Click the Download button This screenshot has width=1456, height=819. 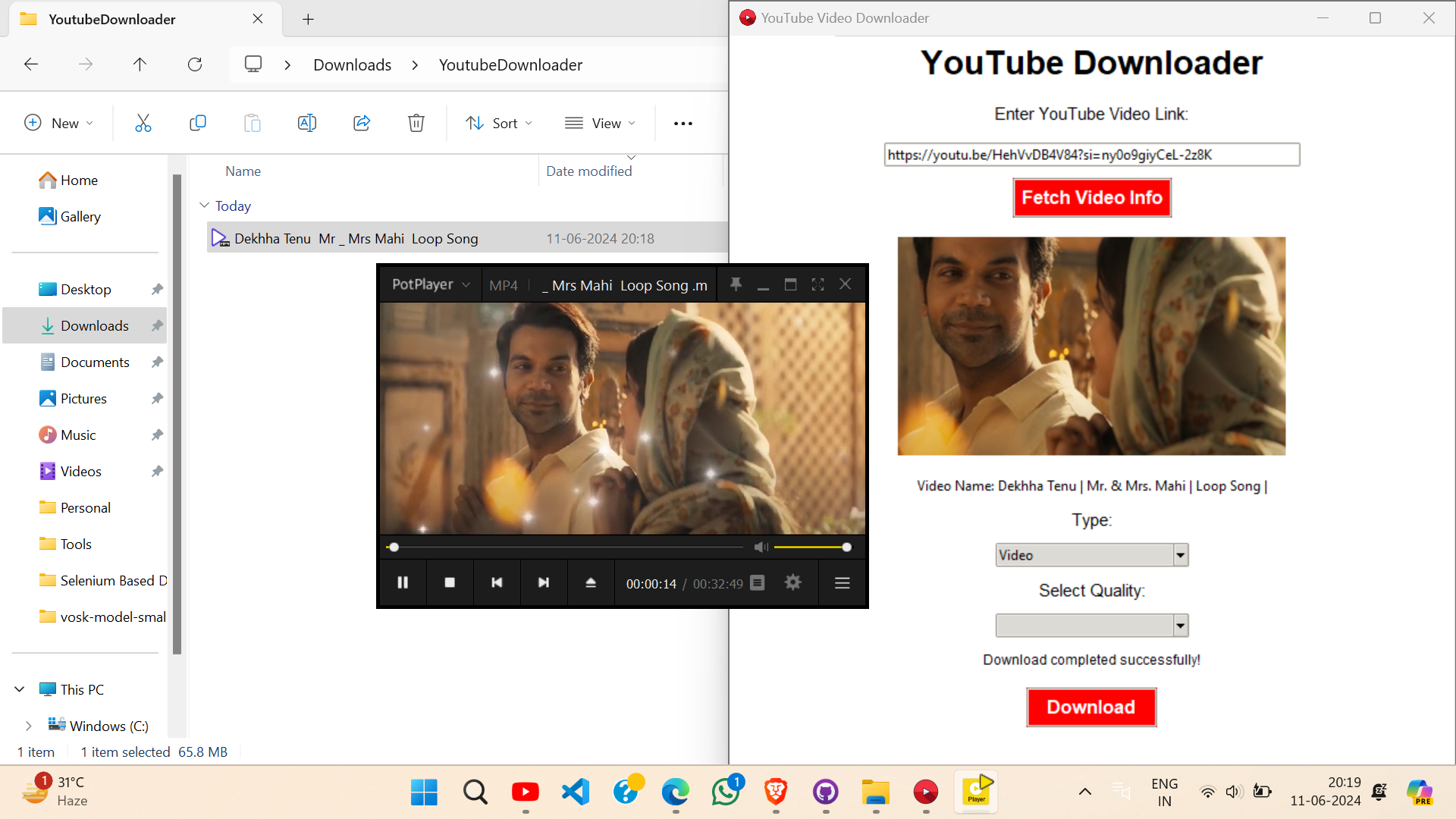coord(1091,707)
